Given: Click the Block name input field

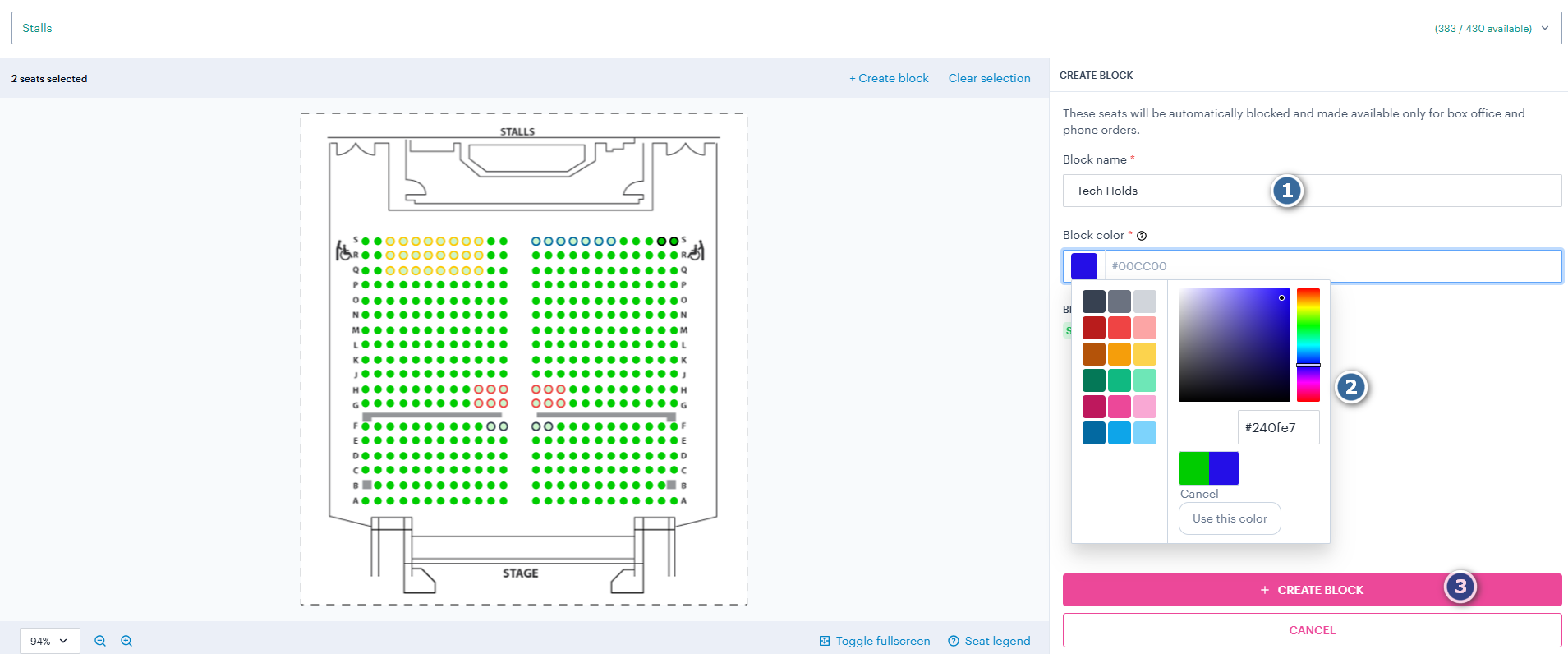Looking at the screenshot, I should (x=1312, y=191).
